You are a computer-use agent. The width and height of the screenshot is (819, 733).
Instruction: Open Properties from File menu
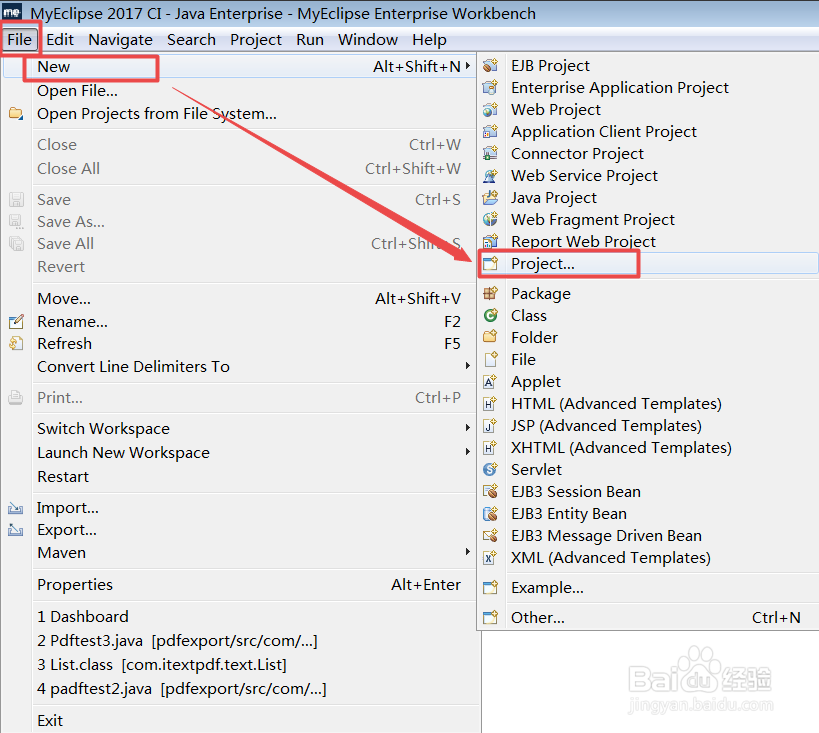[75, 585]
